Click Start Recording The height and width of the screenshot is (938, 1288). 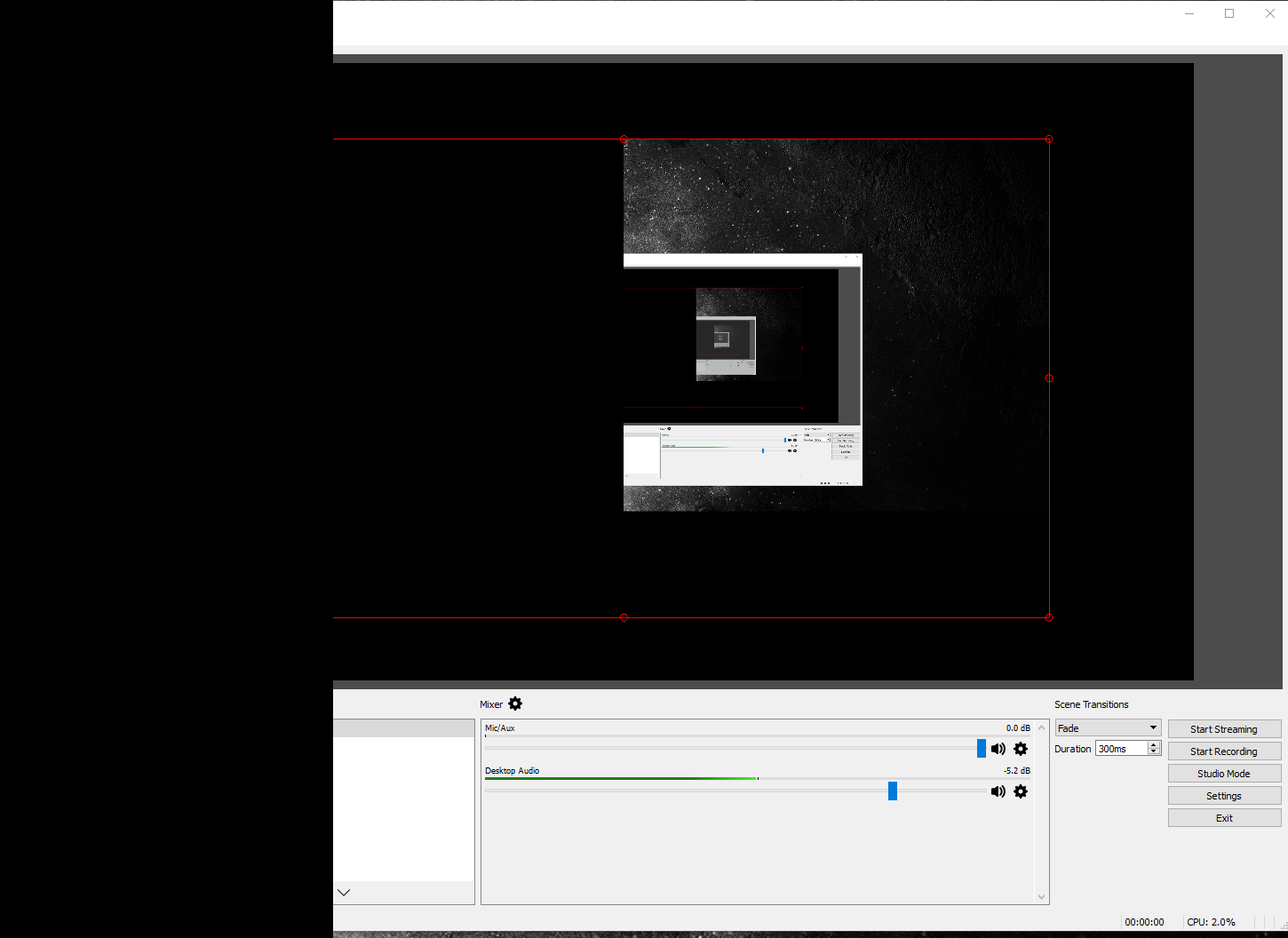coord(1224,751)
